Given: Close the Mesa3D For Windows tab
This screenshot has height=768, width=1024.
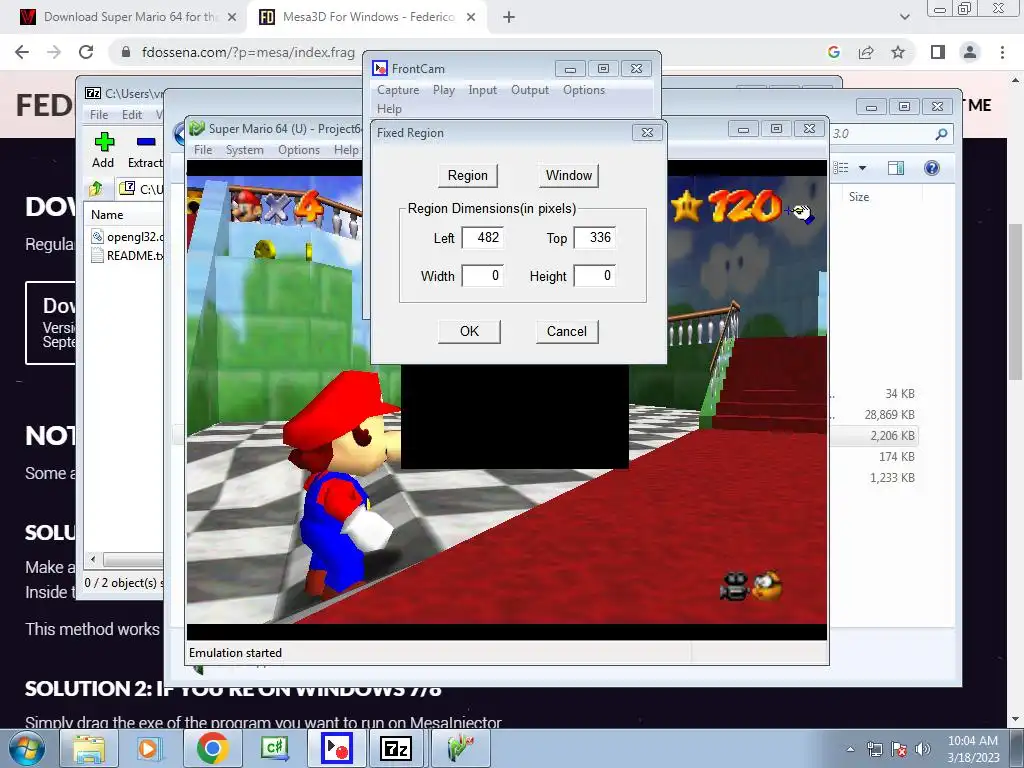Looking at the screenshot, I should tap(471, 17).
